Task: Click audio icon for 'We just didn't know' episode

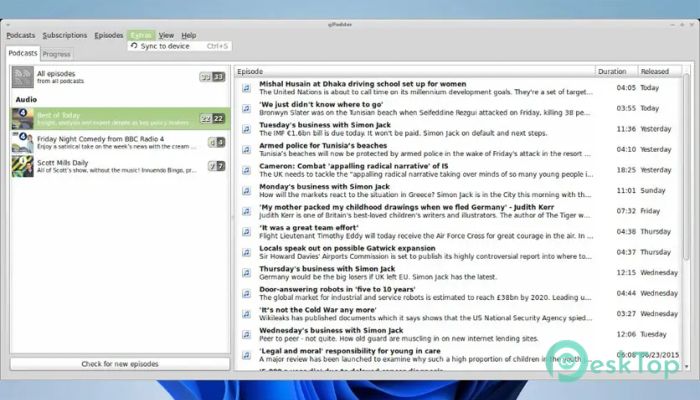Action: (x=246, y=108)
